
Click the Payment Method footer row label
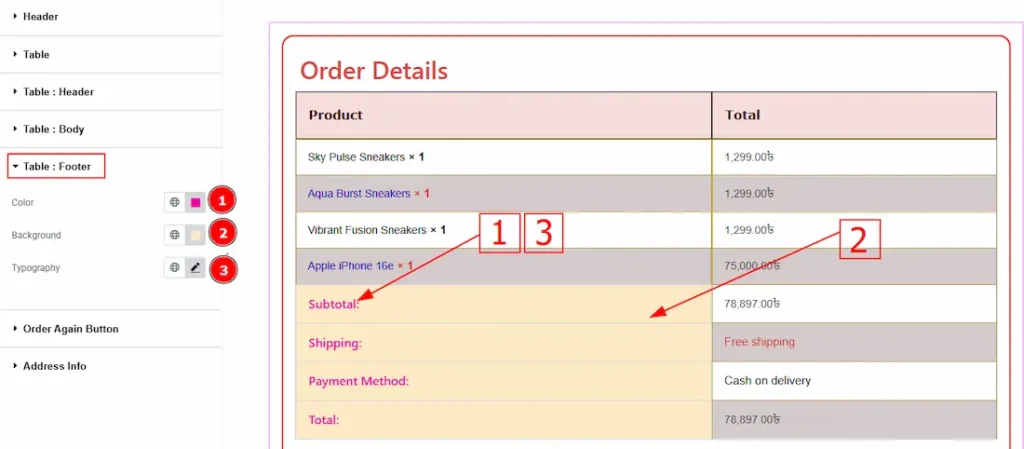(359, 381)
